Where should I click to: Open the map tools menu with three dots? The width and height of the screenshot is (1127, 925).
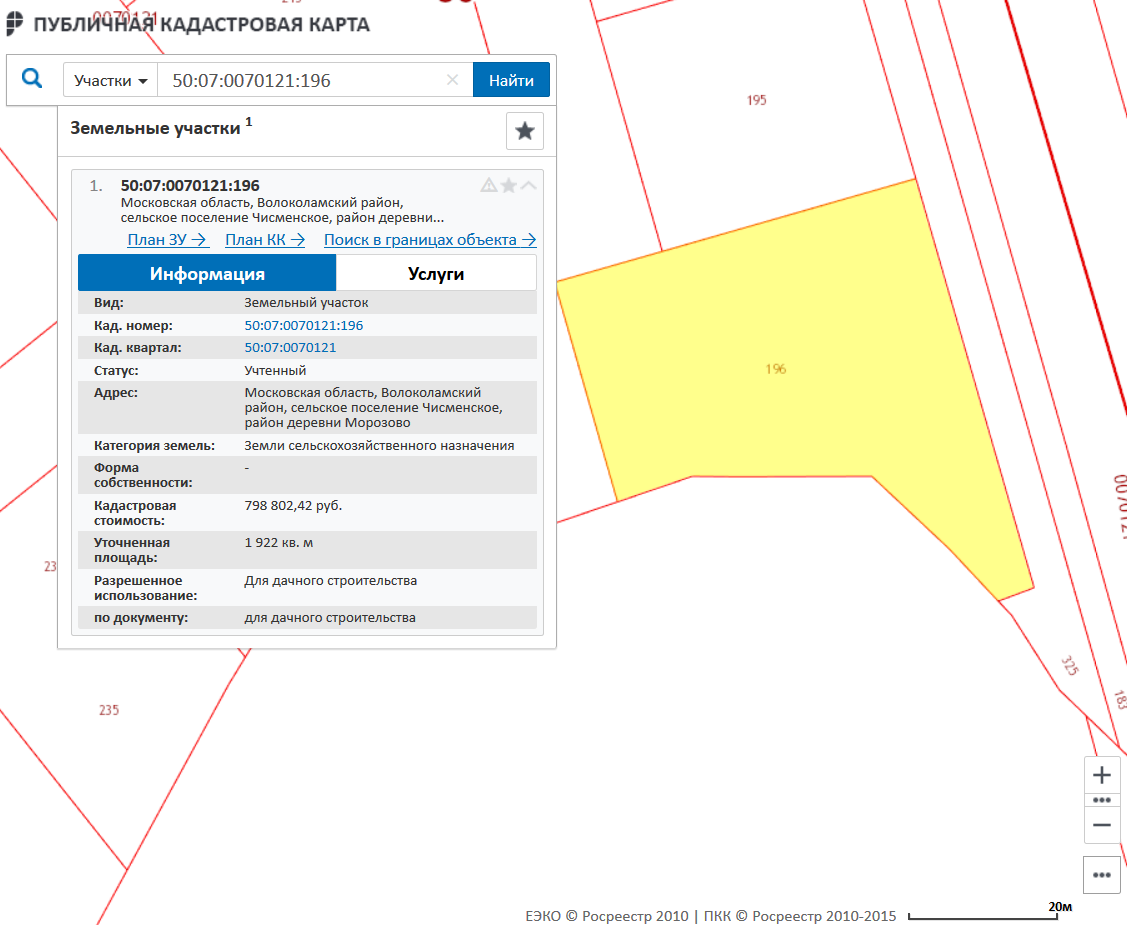[1102, 875]
